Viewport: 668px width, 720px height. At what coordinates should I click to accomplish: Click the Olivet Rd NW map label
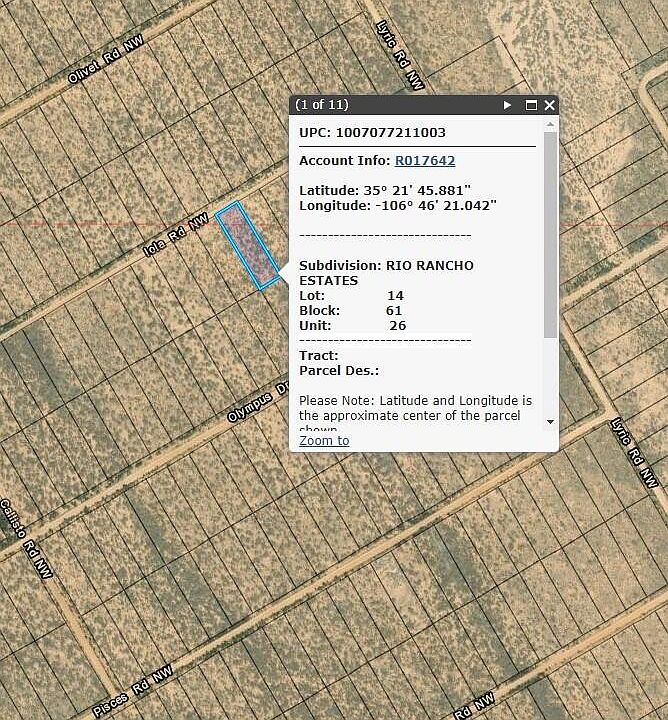pos(106,59)
